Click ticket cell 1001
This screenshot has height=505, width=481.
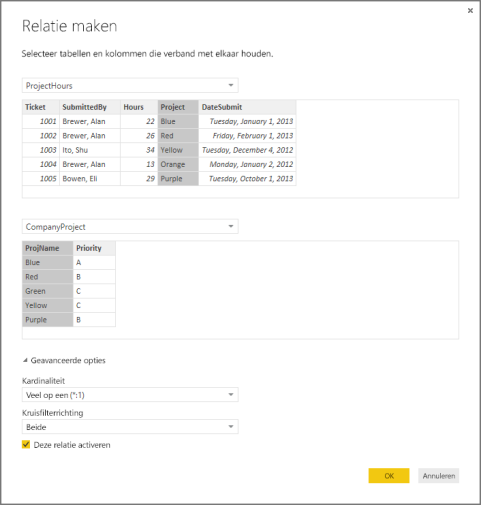click(41, 122)
